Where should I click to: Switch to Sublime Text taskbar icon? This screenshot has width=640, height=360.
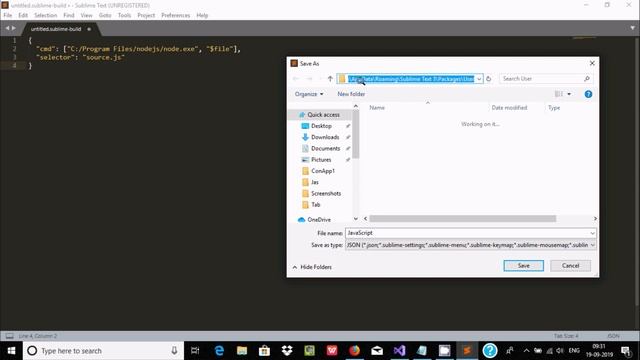(467, 351)
